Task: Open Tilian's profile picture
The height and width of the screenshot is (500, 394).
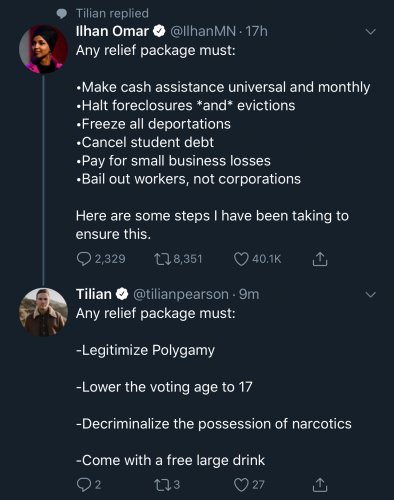Action: pos(44,312)
